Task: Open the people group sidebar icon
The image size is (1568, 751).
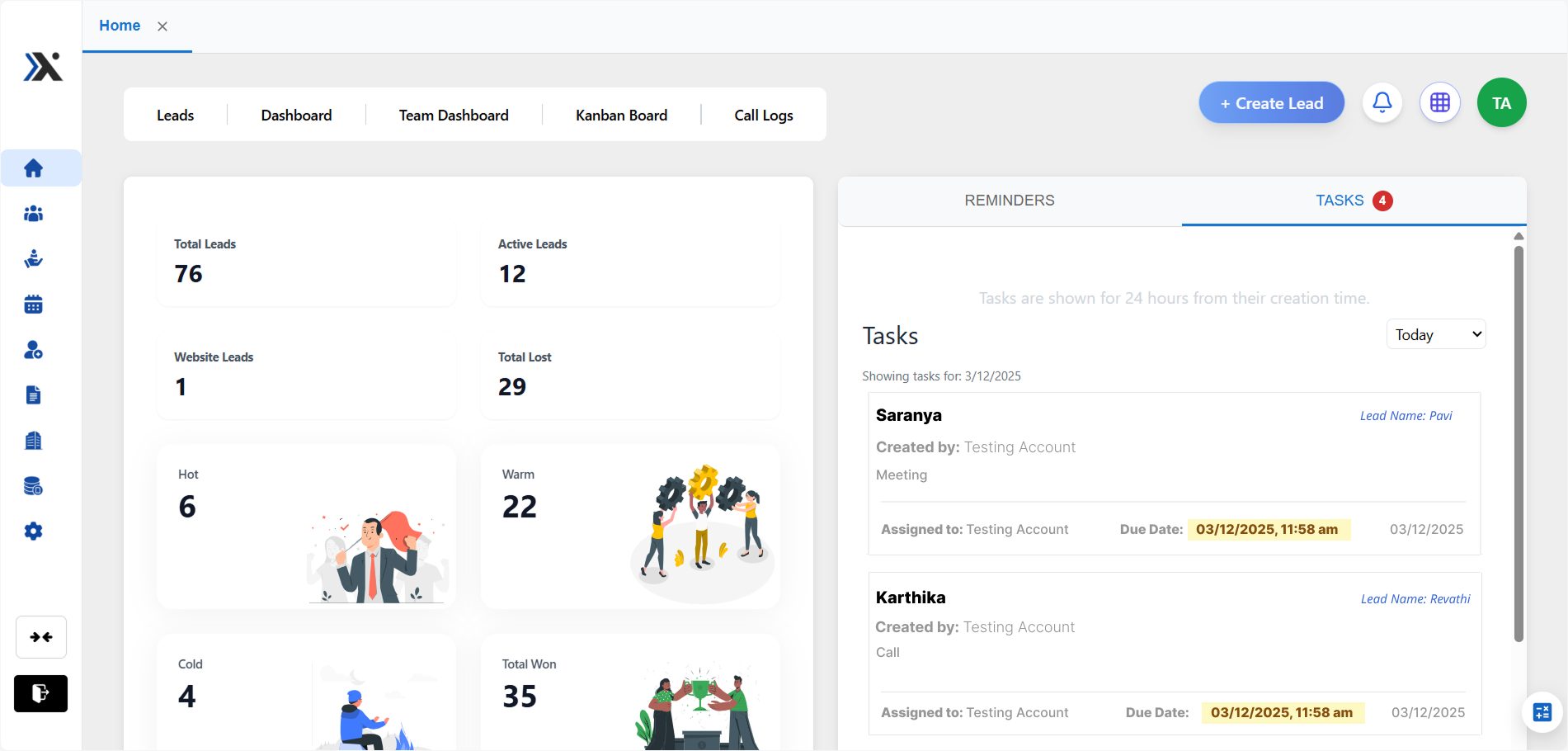Action: coord(34,214)
